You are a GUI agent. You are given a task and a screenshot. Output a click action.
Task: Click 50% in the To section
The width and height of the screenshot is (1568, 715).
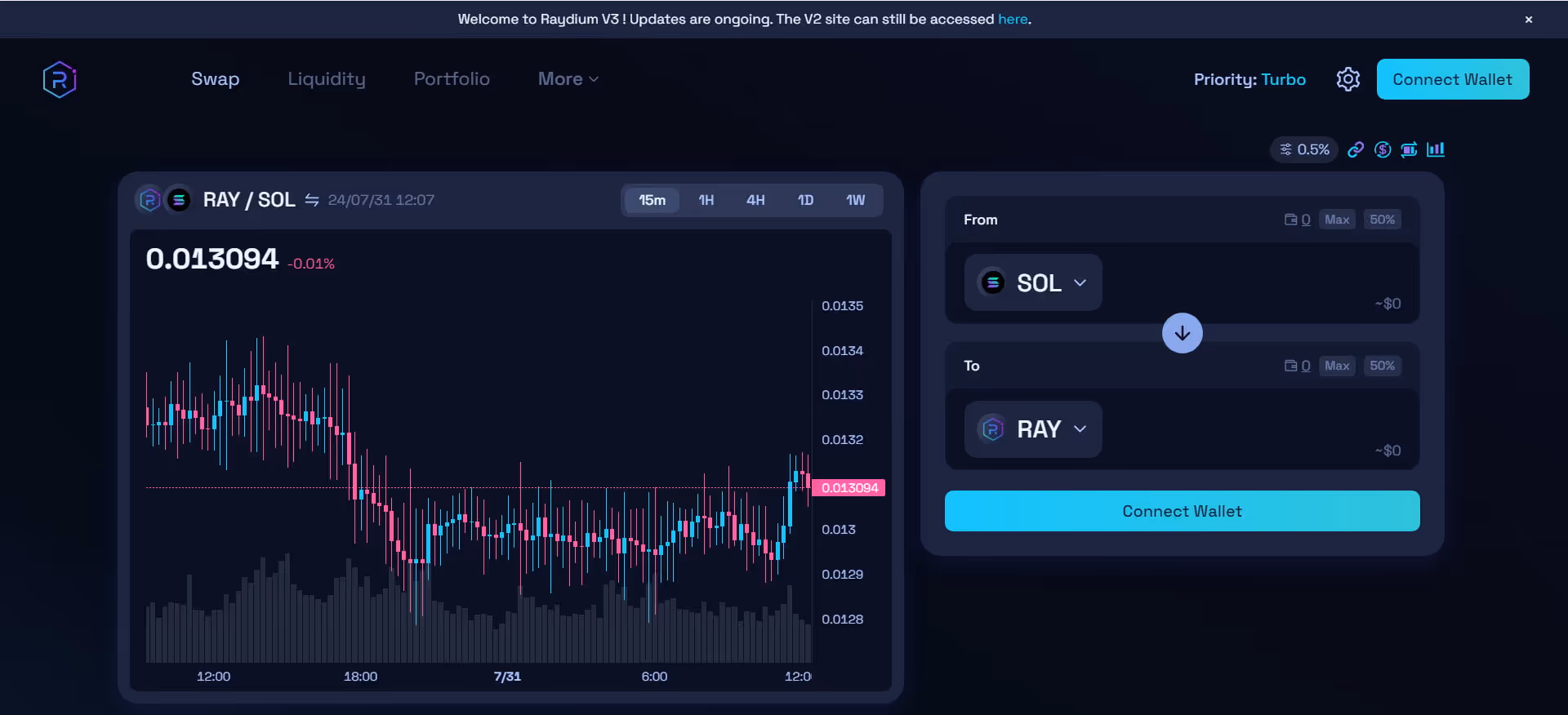tap(1383, 366)
